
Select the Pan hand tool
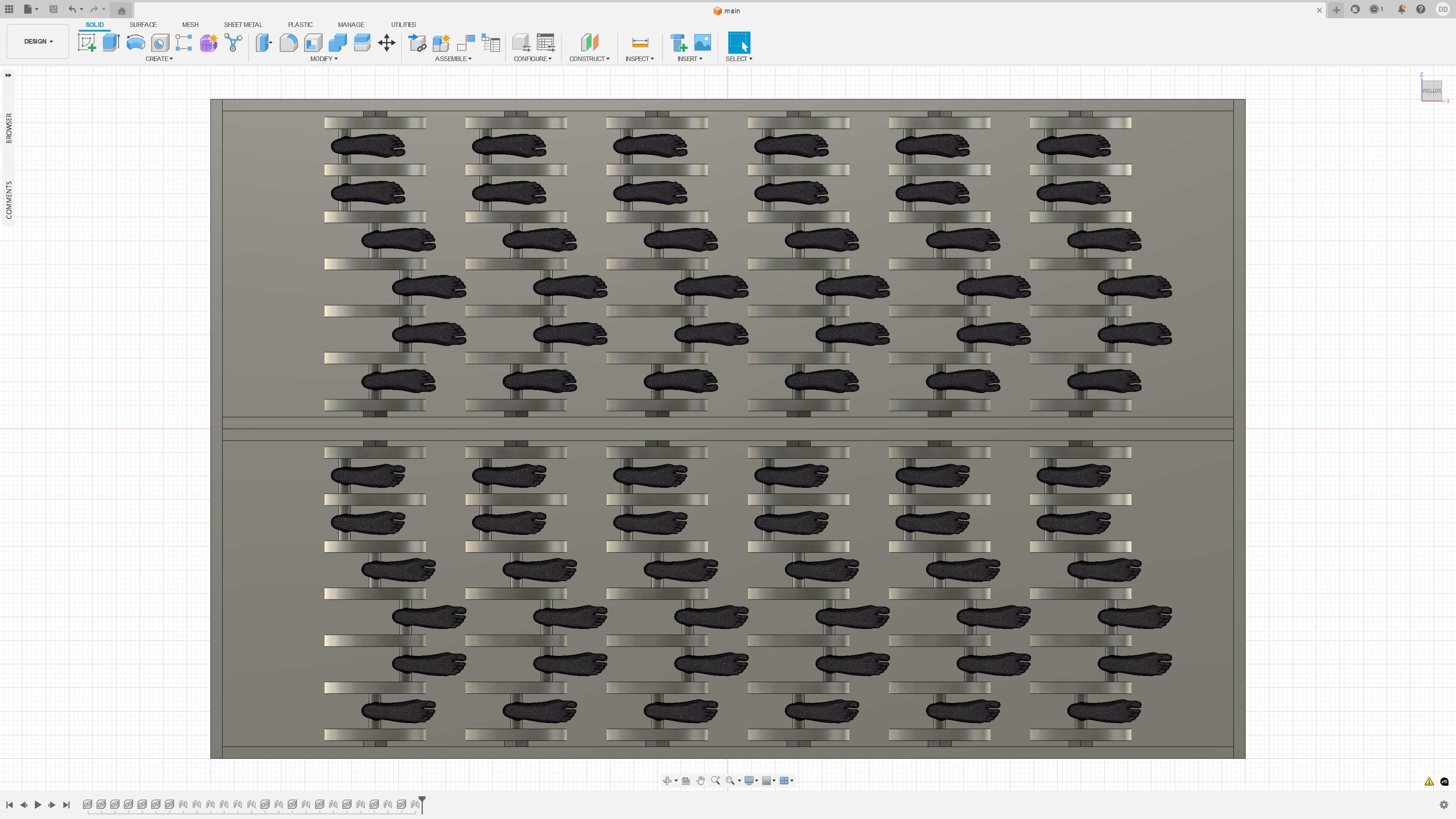coord(700,781)
